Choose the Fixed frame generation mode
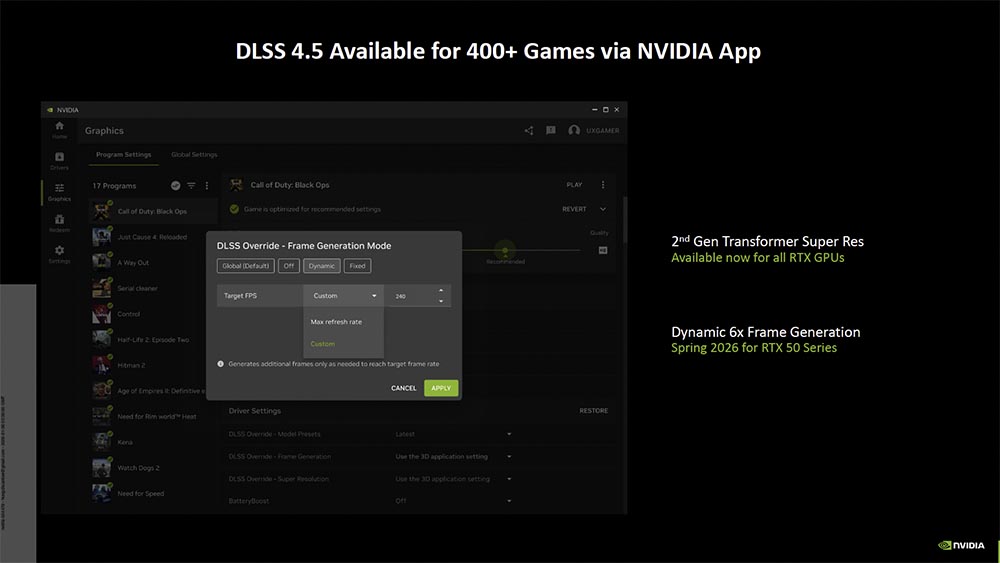 [357, 266]
